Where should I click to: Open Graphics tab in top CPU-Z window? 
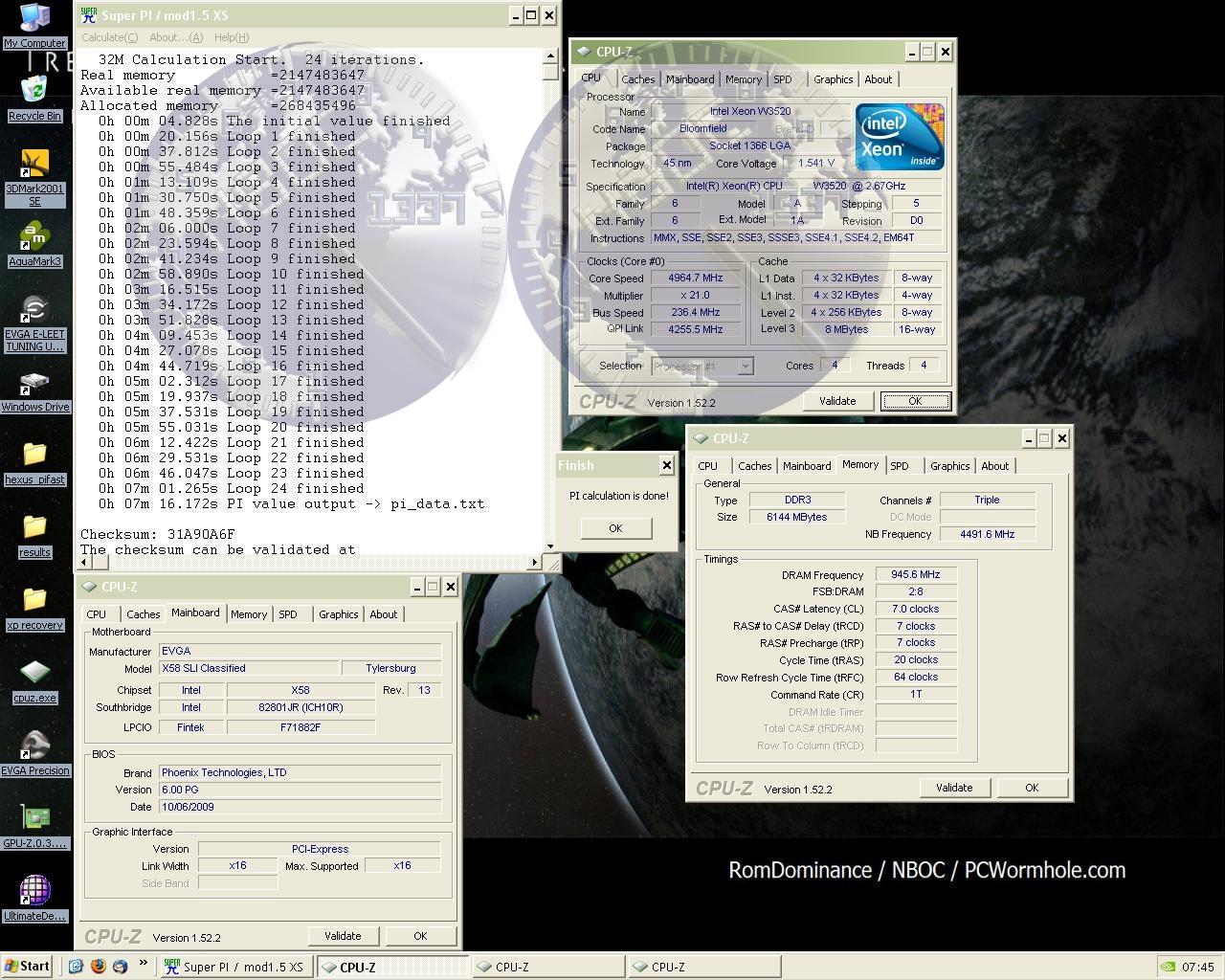tap(833, 79)
